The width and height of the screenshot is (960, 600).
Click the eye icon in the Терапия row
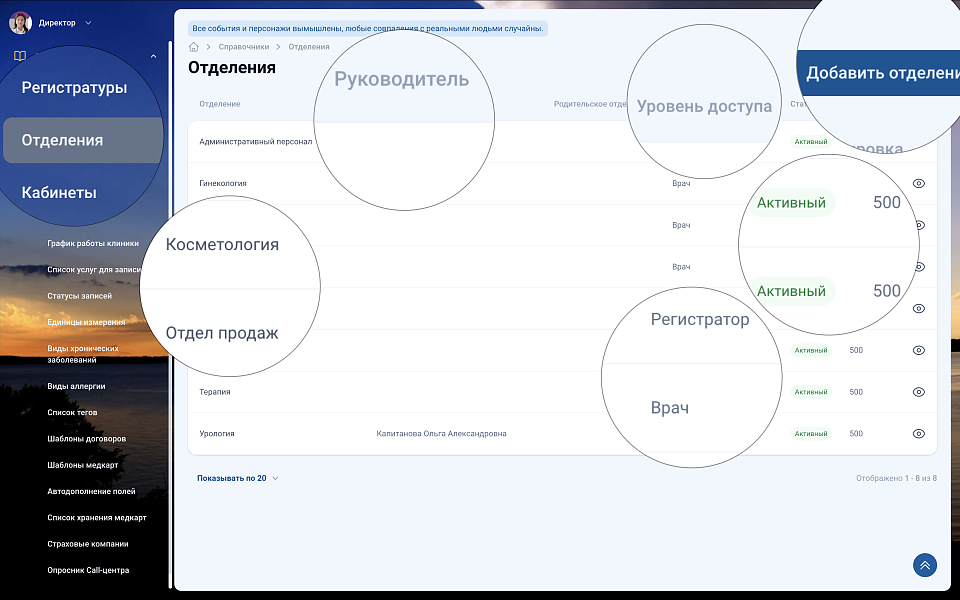[x=918, y=392]
